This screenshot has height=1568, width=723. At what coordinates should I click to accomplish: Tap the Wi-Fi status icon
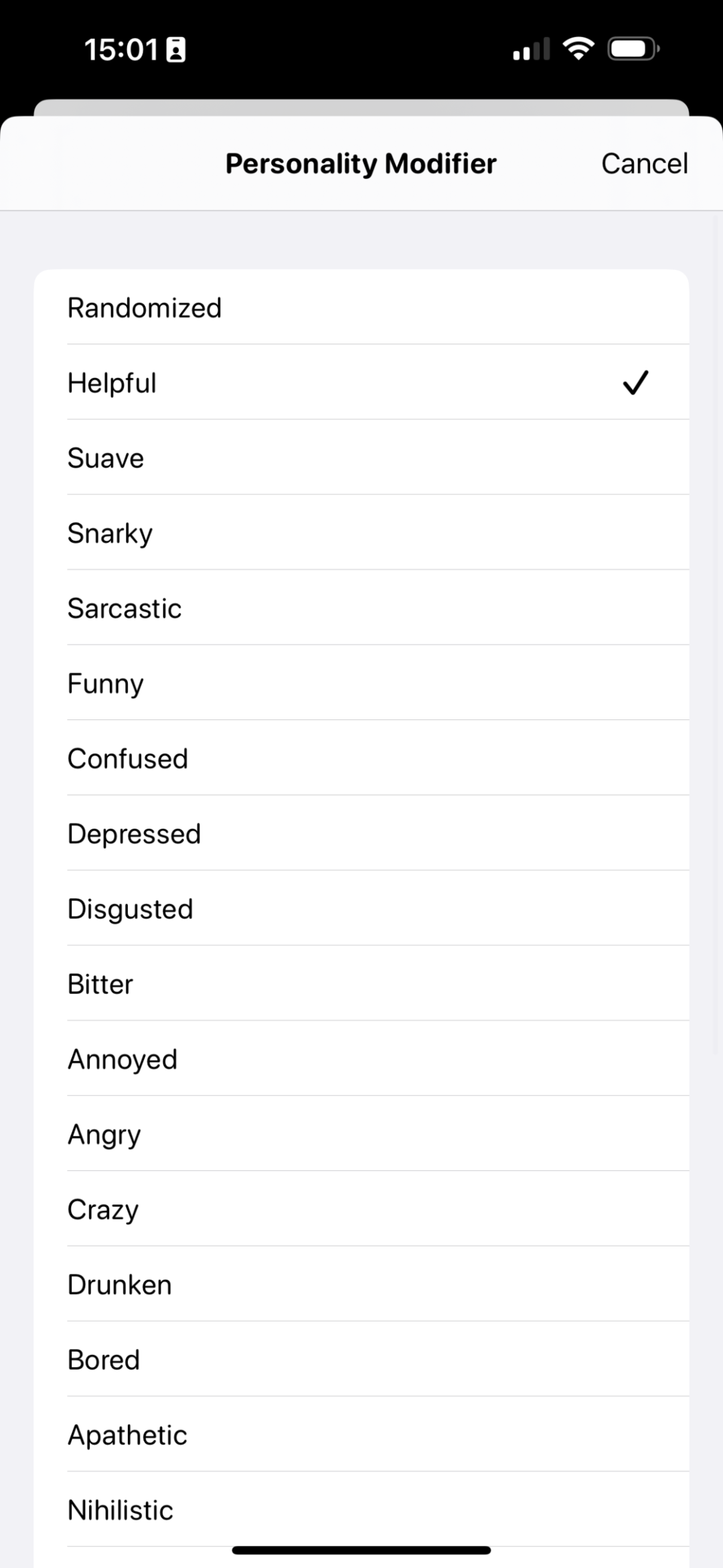pos(579,49)
